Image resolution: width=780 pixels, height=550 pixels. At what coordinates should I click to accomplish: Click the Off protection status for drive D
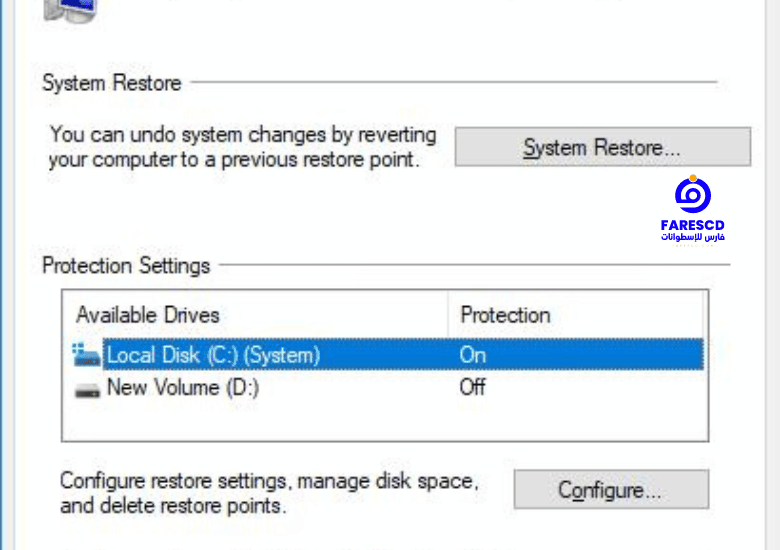472,387
